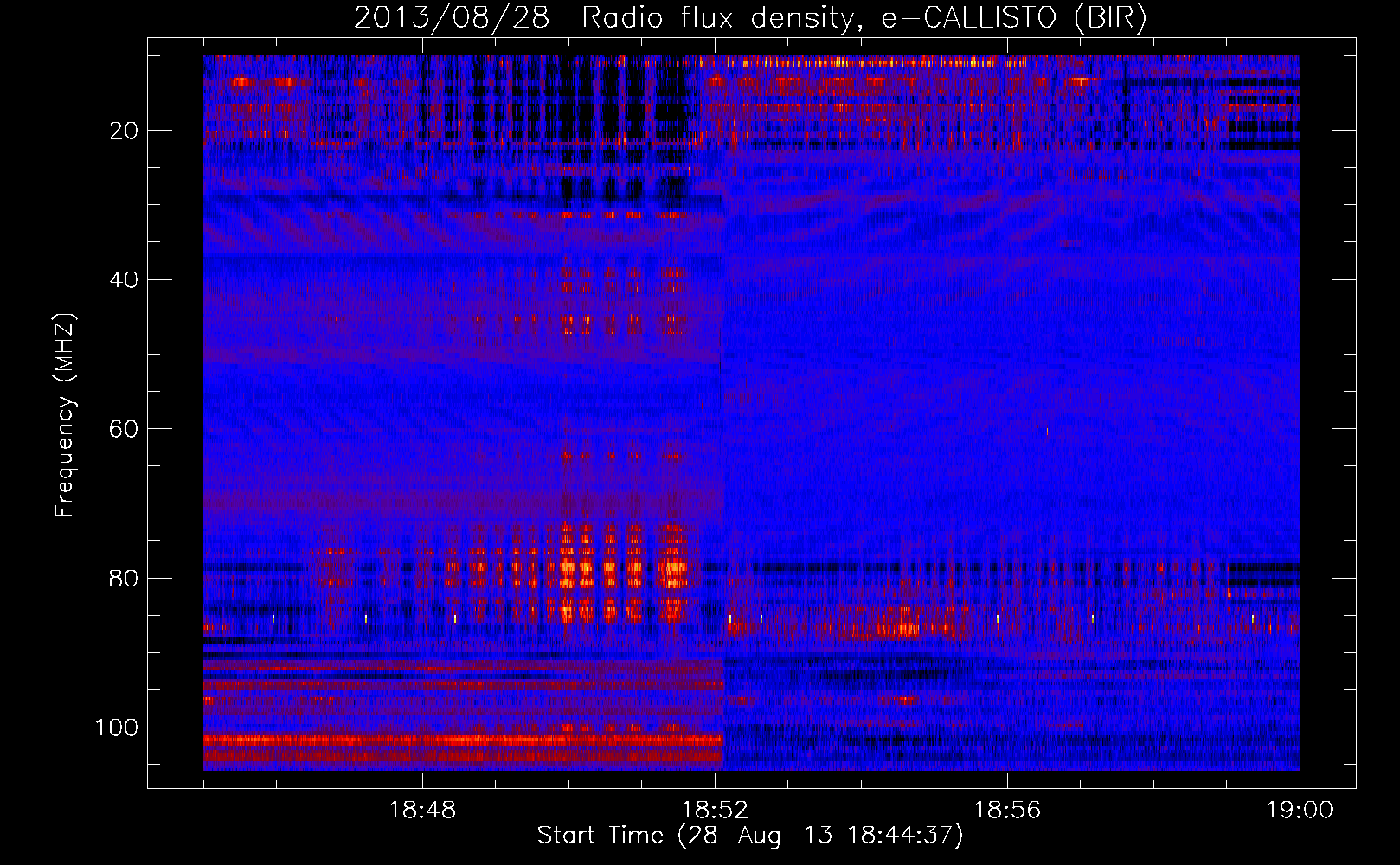
Task: Click the 'Start Time (28-Aug-13 18:44:37)' label
Action: [750, 836]
